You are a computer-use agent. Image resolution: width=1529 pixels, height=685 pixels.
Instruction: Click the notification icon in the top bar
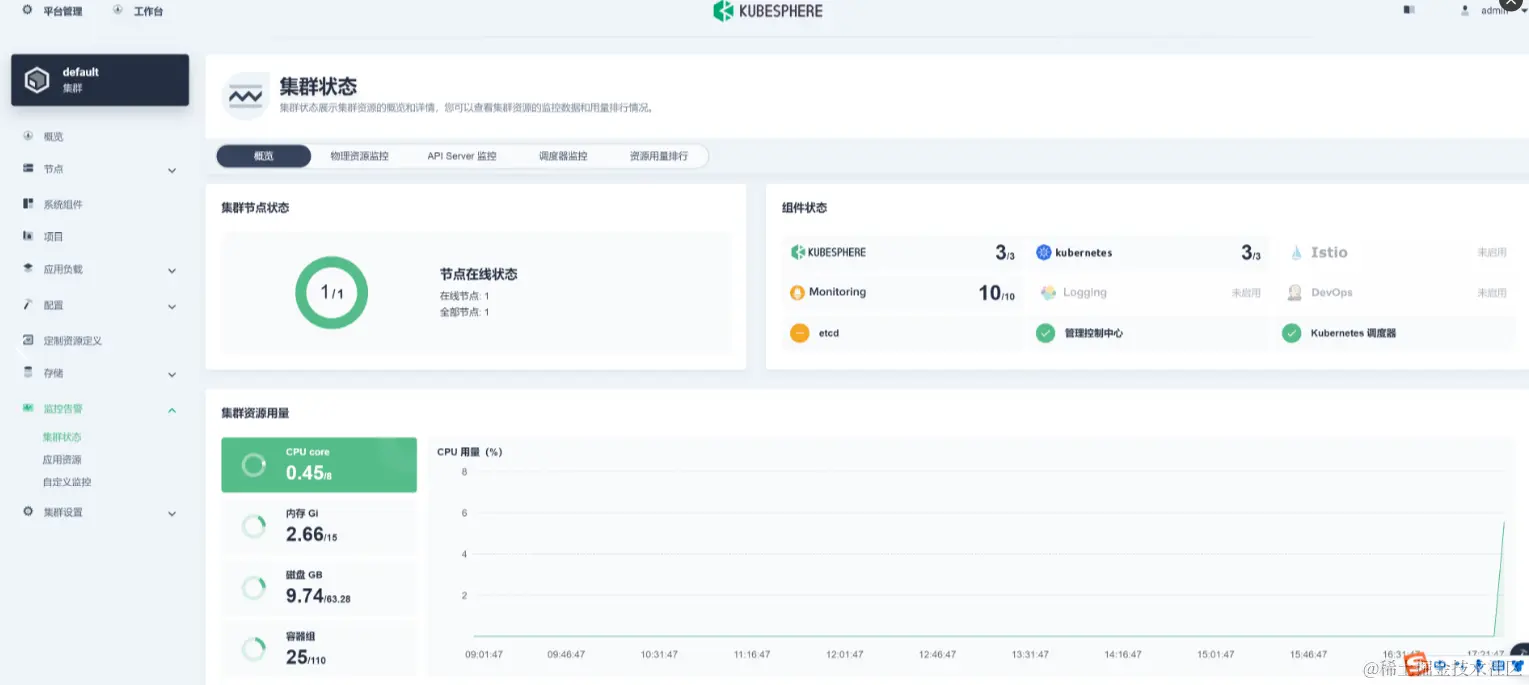[1408, 10]
